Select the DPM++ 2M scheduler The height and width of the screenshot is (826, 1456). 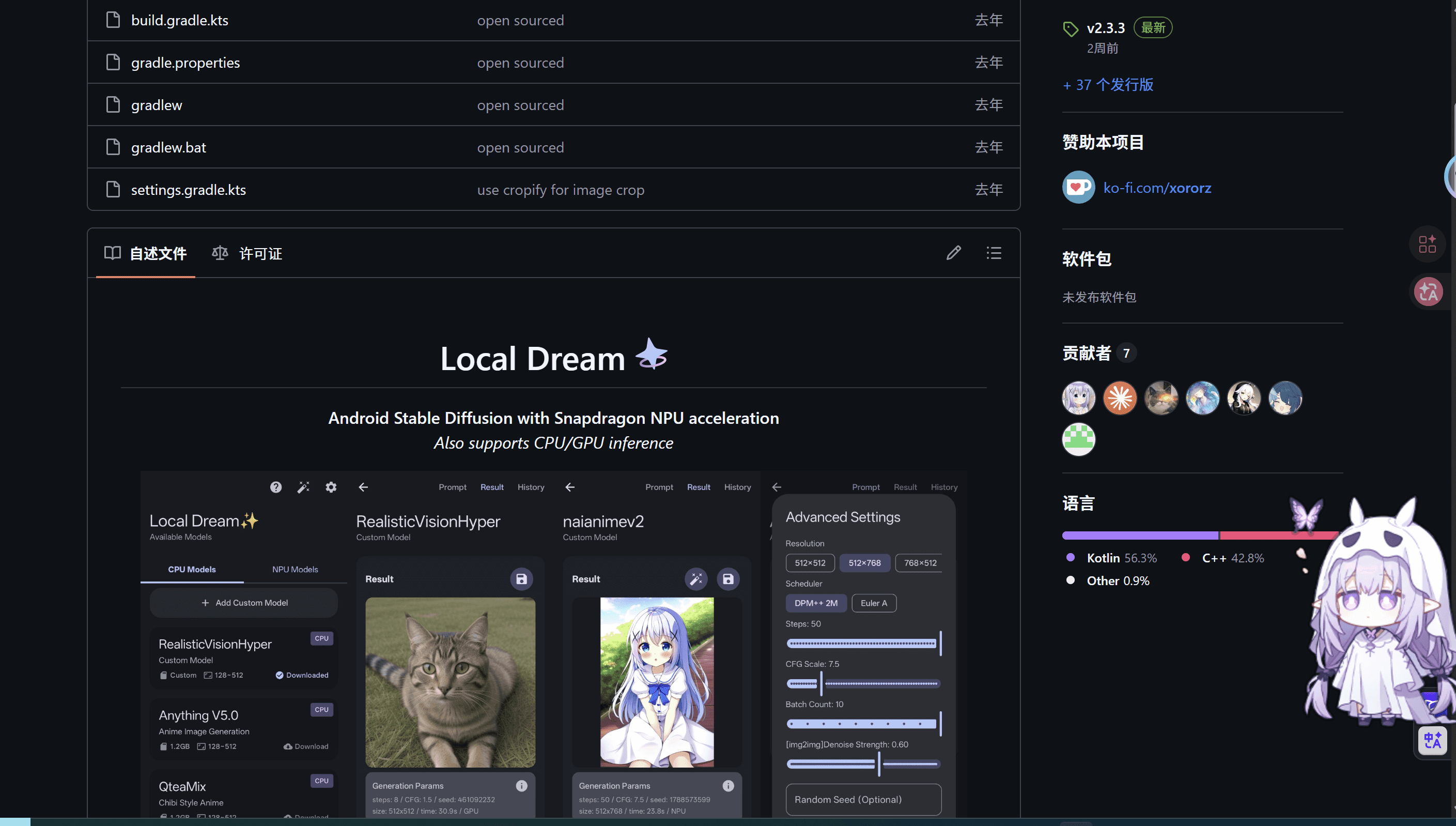tap(816, 603)
